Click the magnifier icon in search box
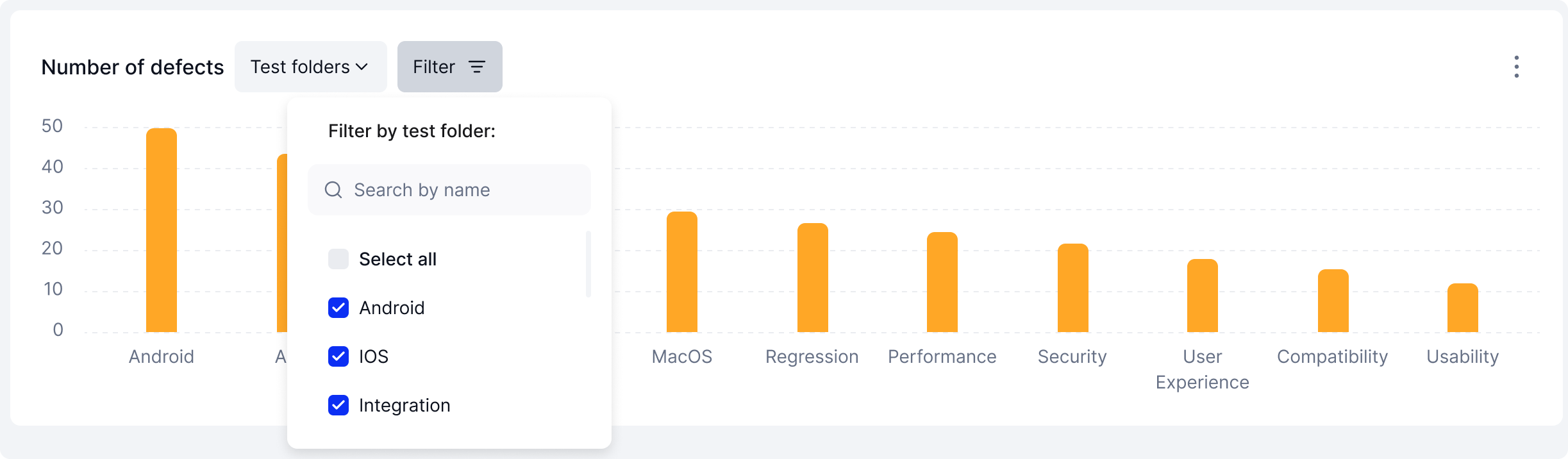The height and width of the screenshot is (459, 1568). pyautogui.click(x=333, y=190)
